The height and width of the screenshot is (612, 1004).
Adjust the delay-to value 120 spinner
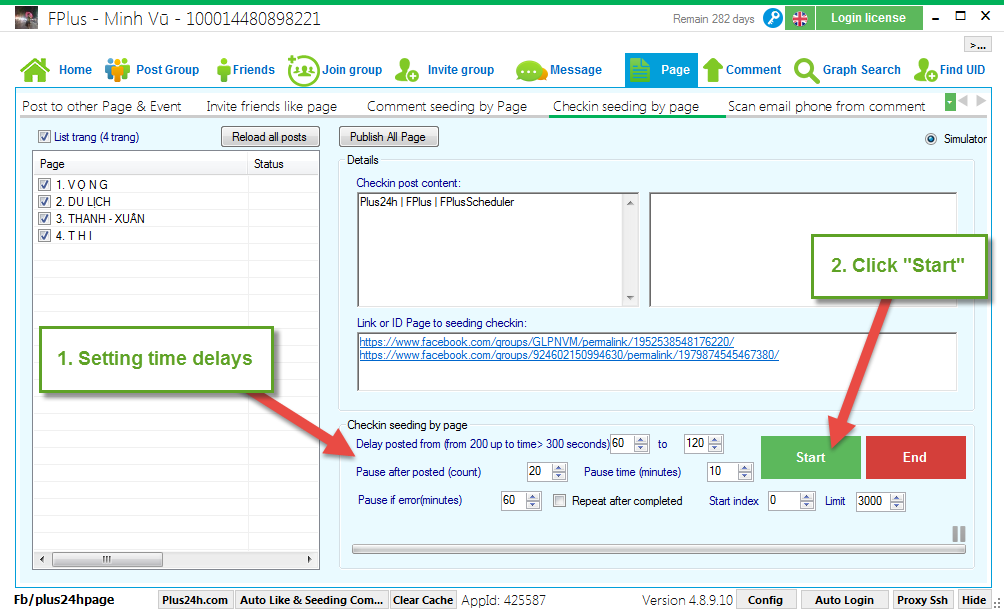[x=715, y=444]
